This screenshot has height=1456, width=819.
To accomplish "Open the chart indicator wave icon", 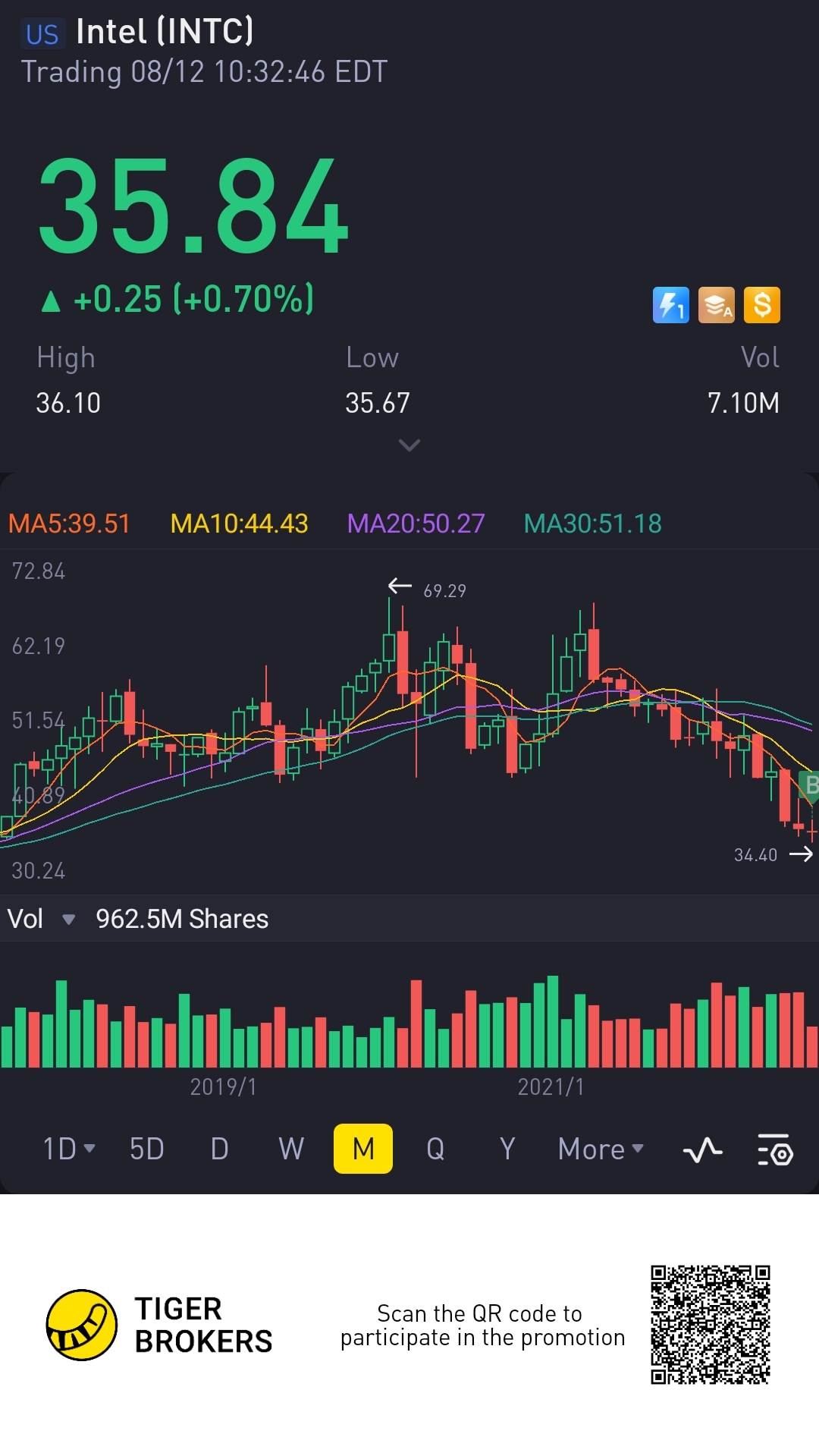I will point(702,1149).
